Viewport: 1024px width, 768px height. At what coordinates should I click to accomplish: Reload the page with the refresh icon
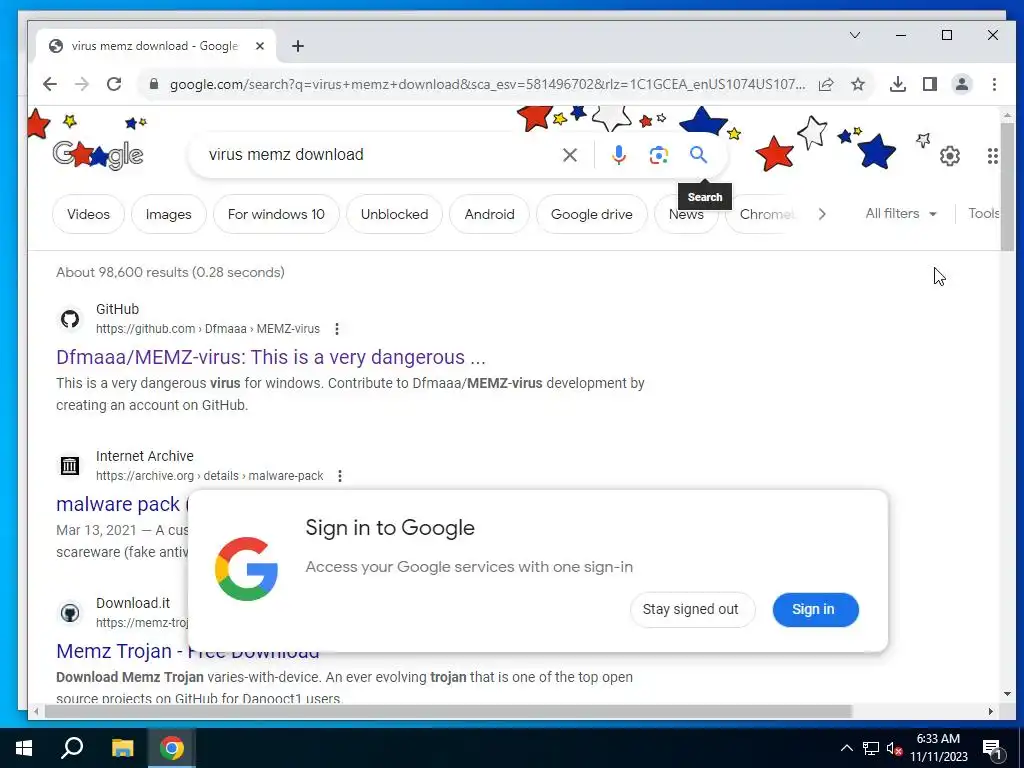coord(114,84)
